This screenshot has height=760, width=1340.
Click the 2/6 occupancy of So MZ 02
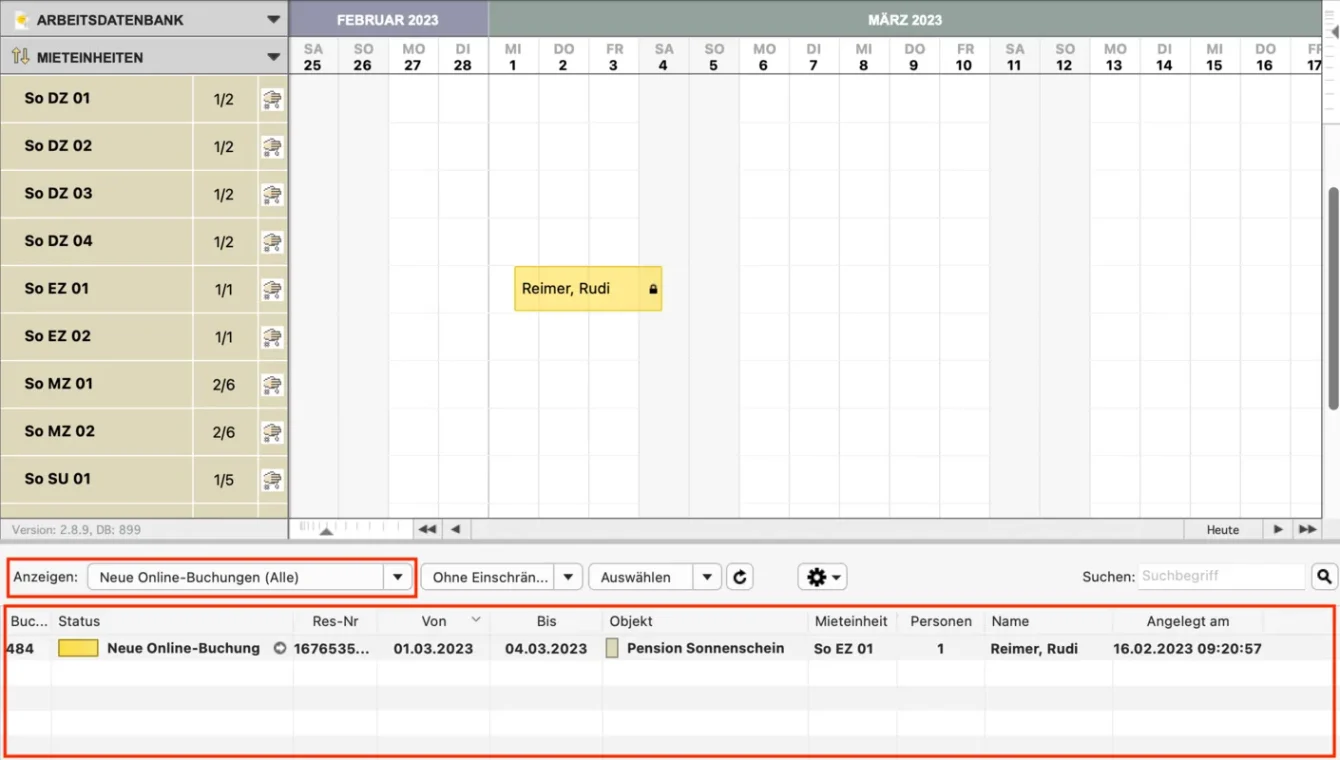224,432
